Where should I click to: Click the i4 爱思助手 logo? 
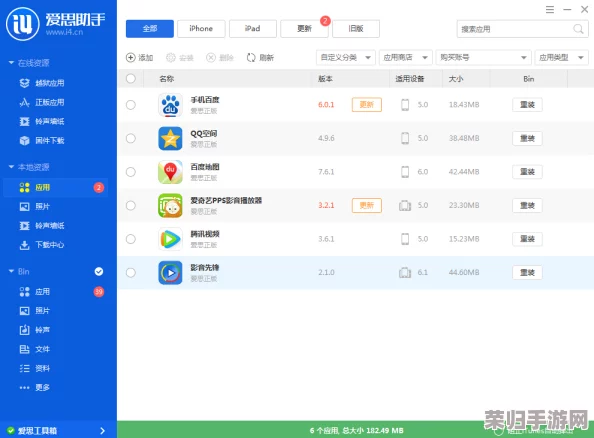[x=23, y=24]
